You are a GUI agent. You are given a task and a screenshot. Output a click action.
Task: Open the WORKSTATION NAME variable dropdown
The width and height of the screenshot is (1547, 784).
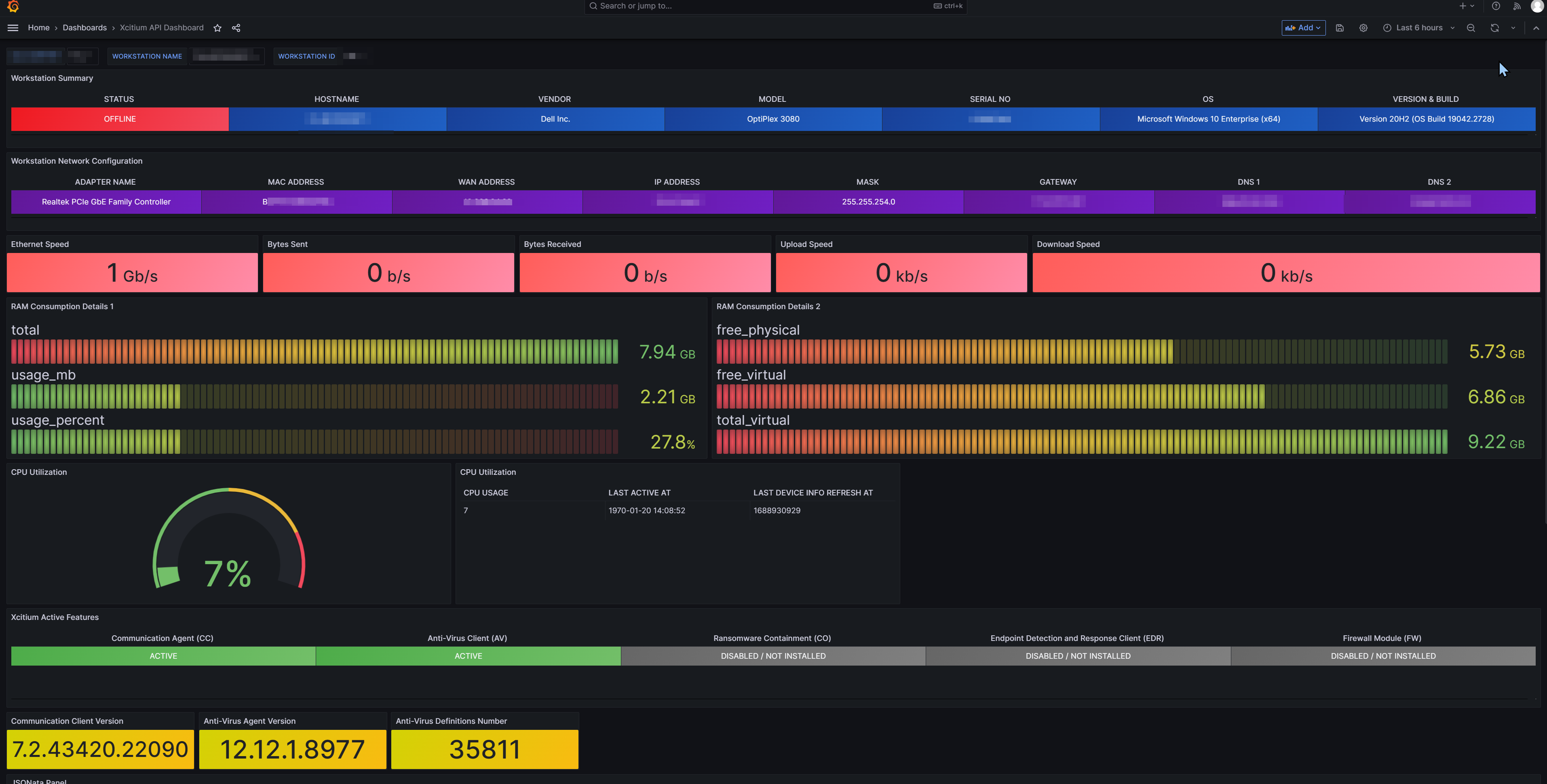[226, 57]
